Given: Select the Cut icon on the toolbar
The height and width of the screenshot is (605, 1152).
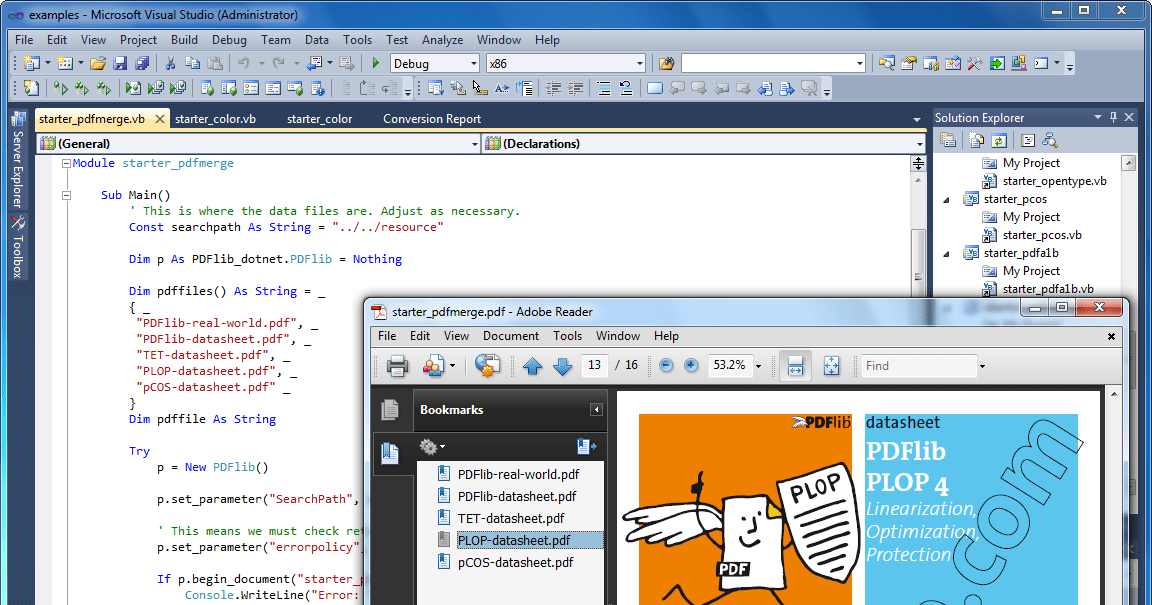Looking at the screenshot, I should point(170,61).
